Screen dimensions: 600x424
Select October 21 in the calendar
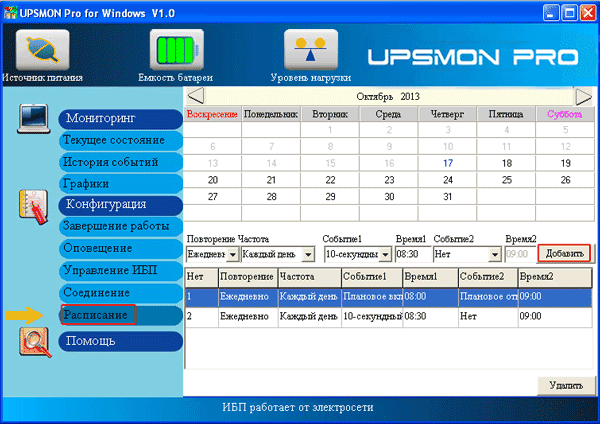tap(271, 180)
